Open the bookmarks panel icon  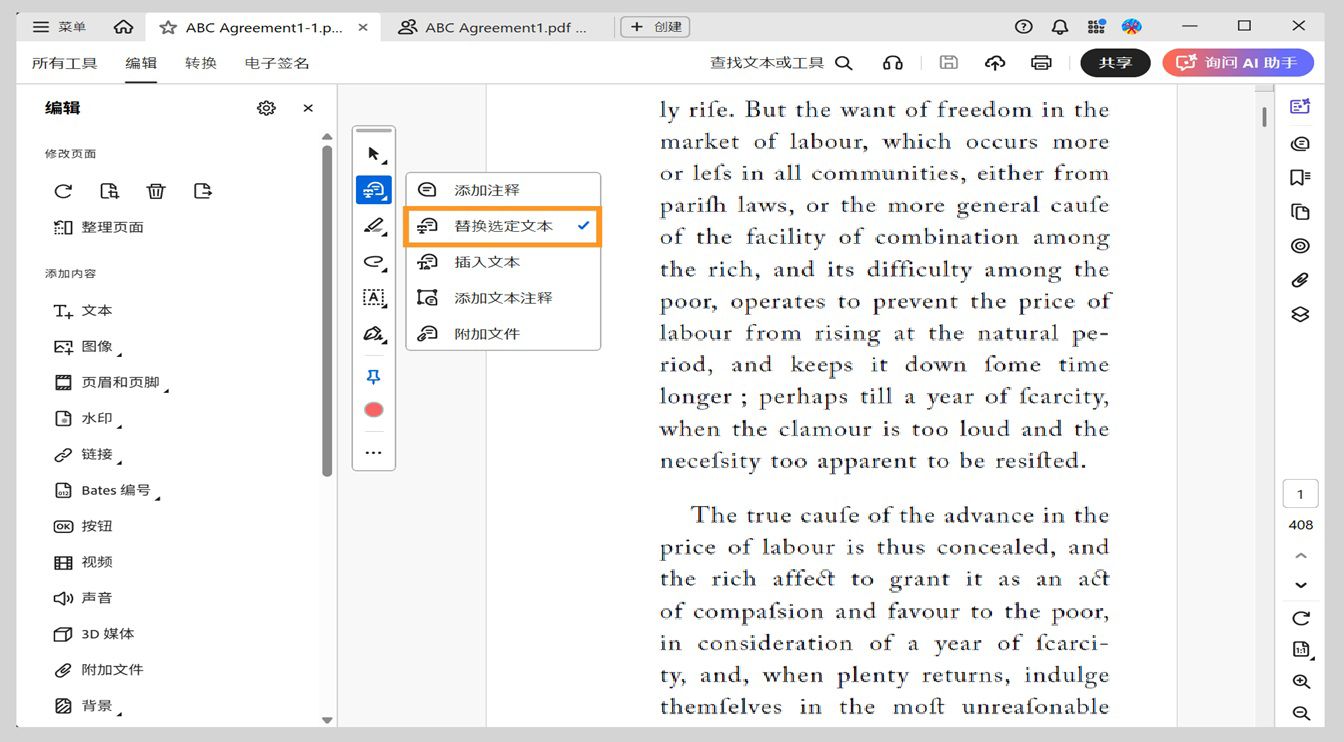point(1300,177)
